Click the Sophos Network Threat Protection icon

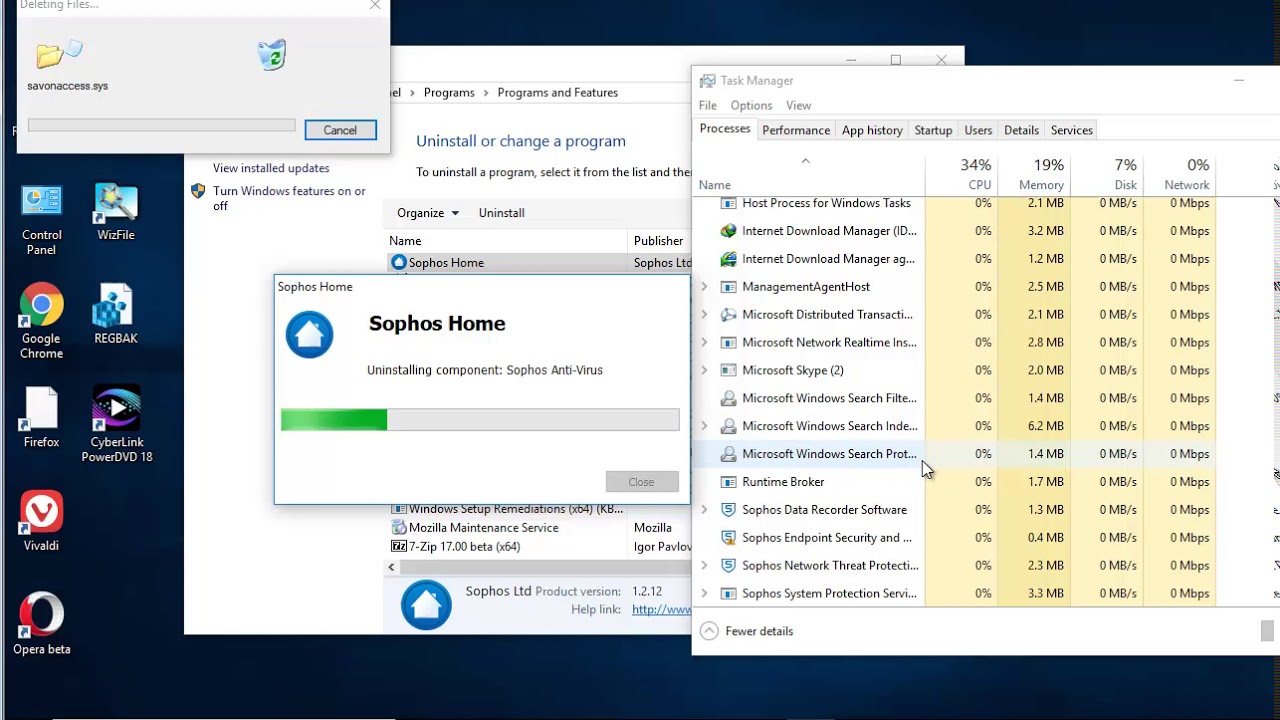728,566
